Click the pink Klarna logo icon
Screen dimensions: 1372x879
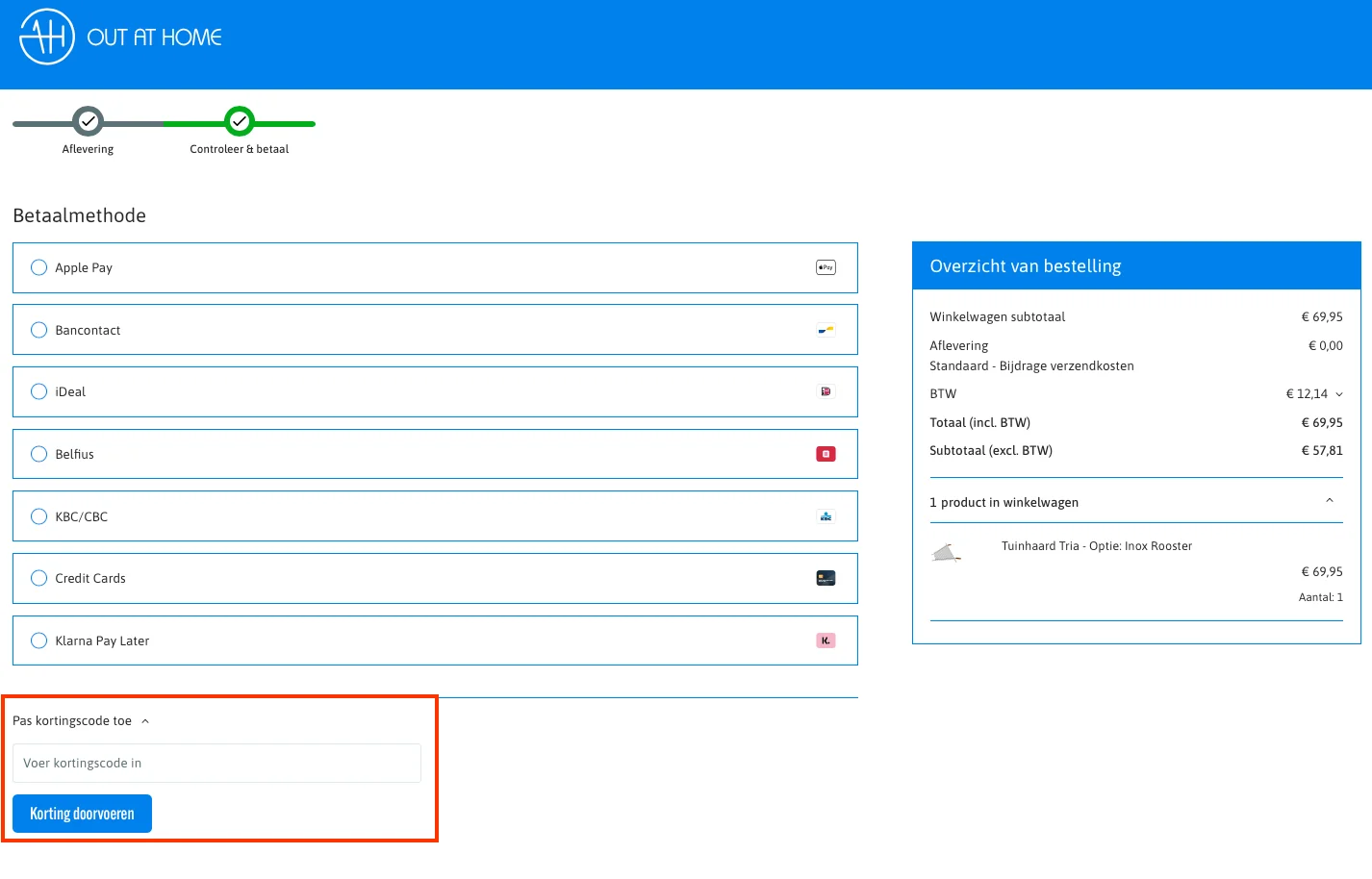pos(826,640)
